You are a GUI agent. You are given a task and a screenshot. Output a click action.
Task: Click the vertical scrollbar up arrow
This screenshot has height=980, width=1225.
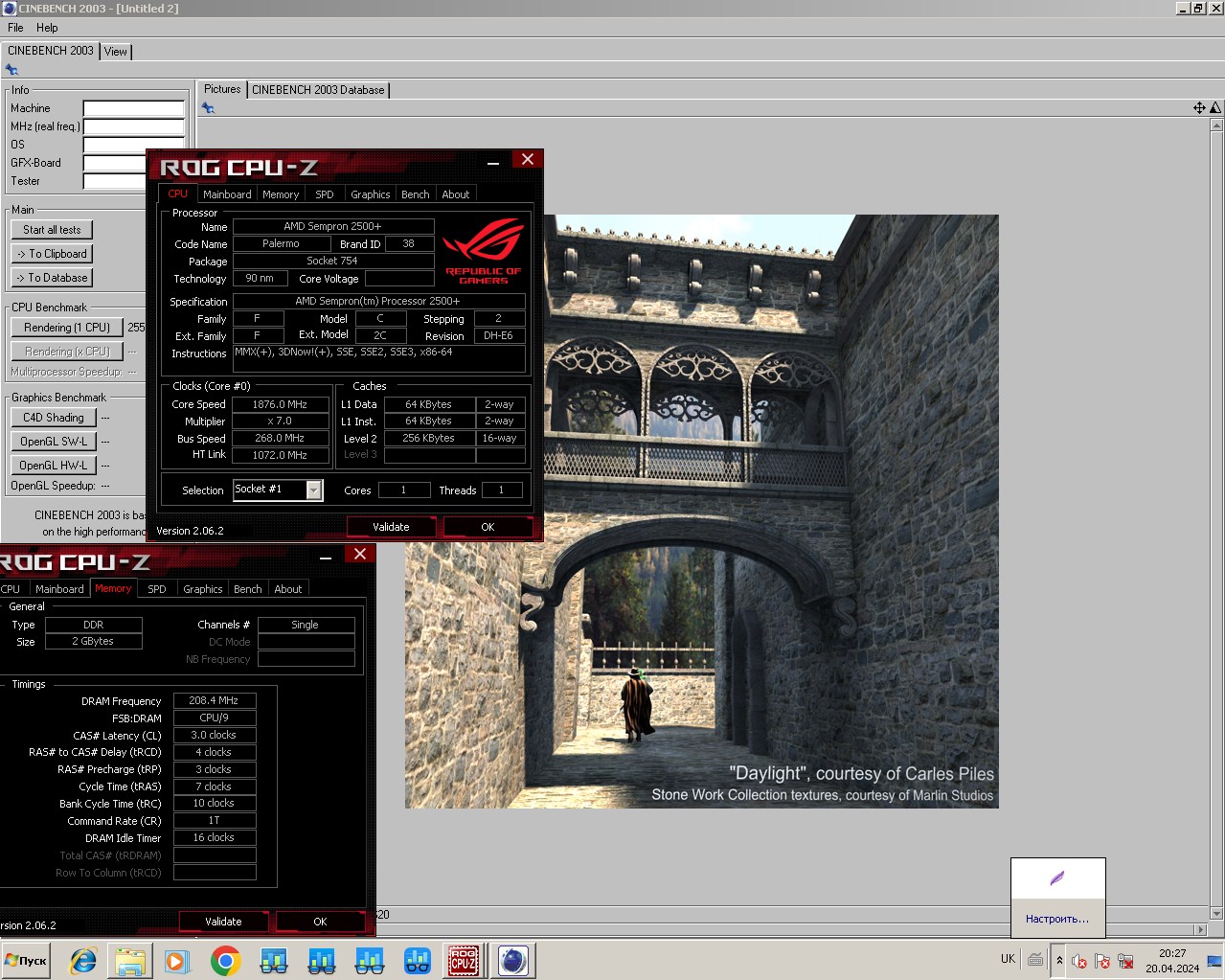click(x=1216, y=125)
